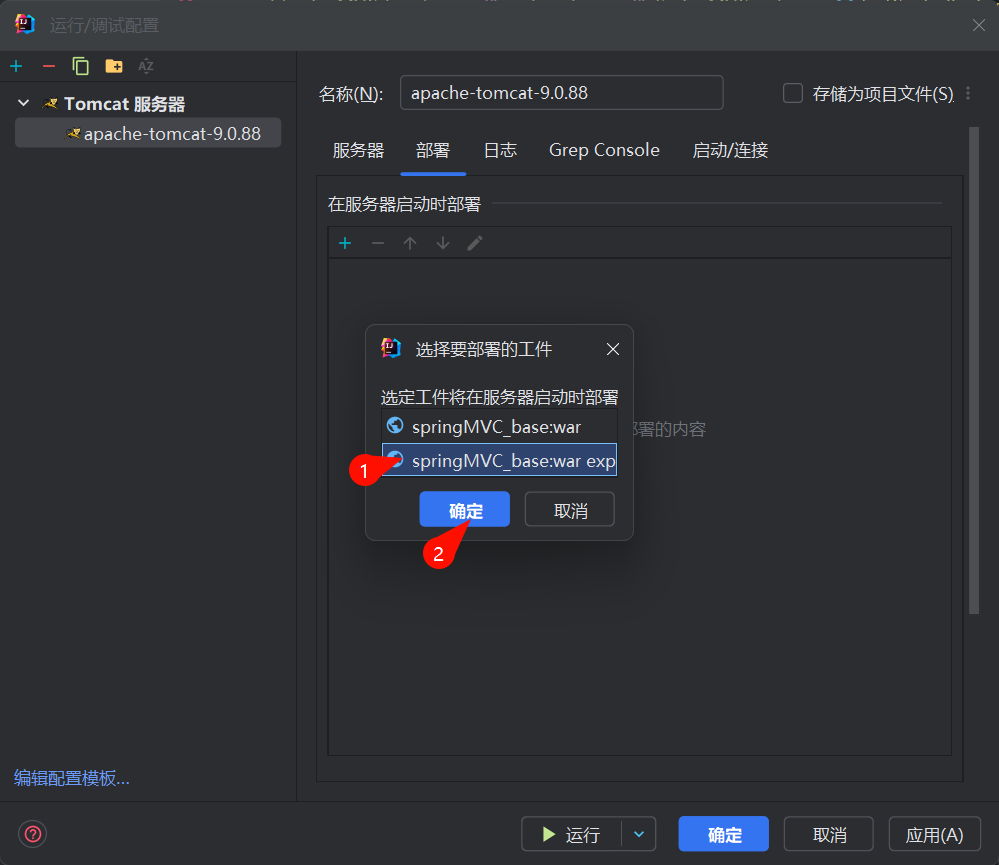This screenshot has width=999, height=865.
Task: Move the deployment item up
Action: [x=410, y=243]
